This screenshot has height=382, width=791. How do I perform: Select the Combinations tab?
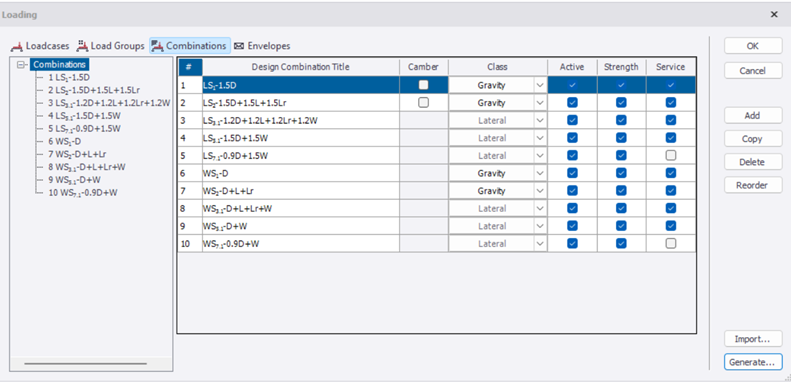pyautogui.click(x=190, y=46)
